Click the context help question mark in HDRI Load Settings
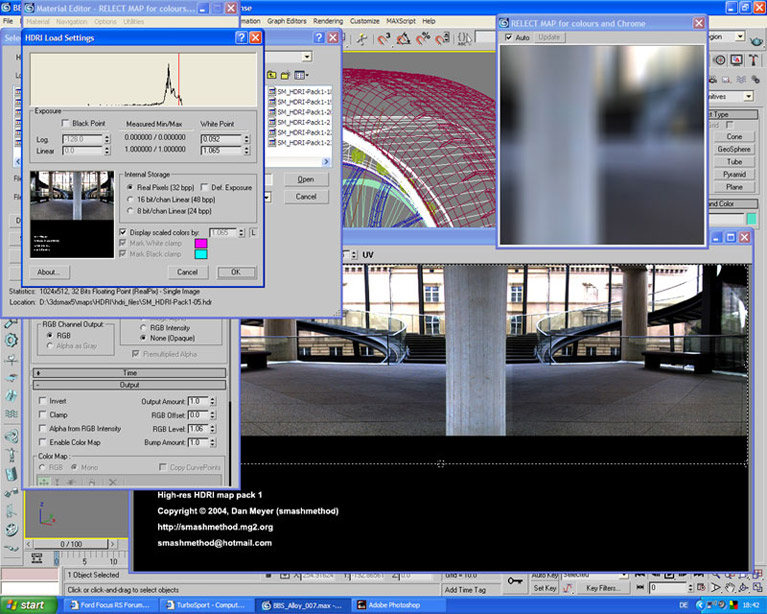The image size is (767, 614). point(240,37)
